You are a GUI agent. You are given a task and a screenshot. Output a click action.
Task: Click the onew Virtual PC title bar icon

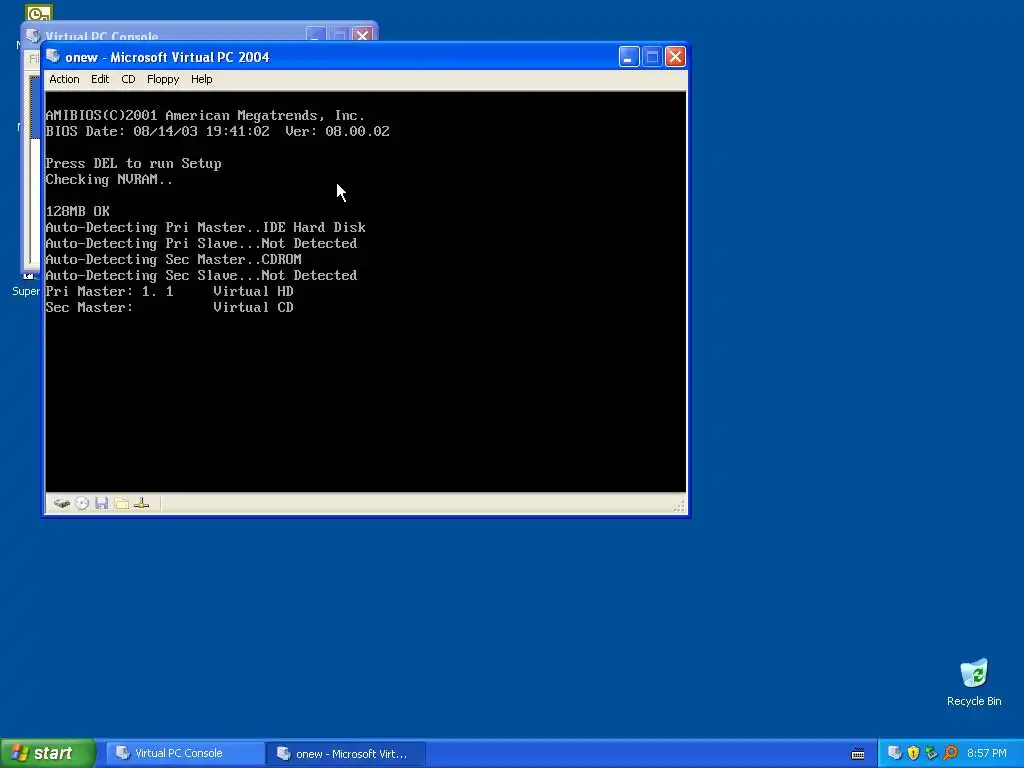tap(54, 57)
